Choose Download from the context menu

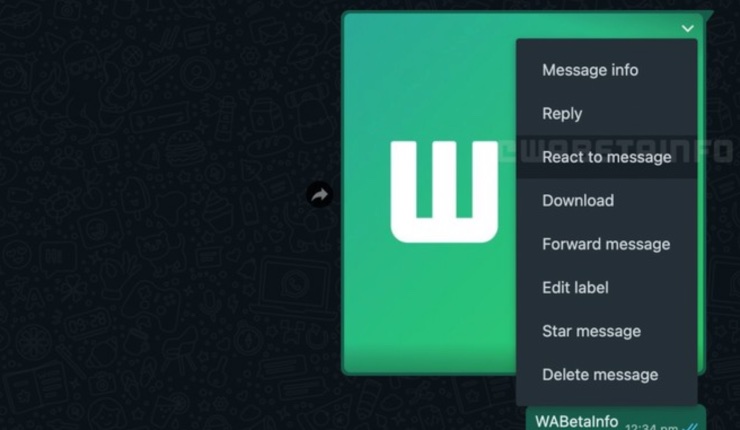[606, 200]
